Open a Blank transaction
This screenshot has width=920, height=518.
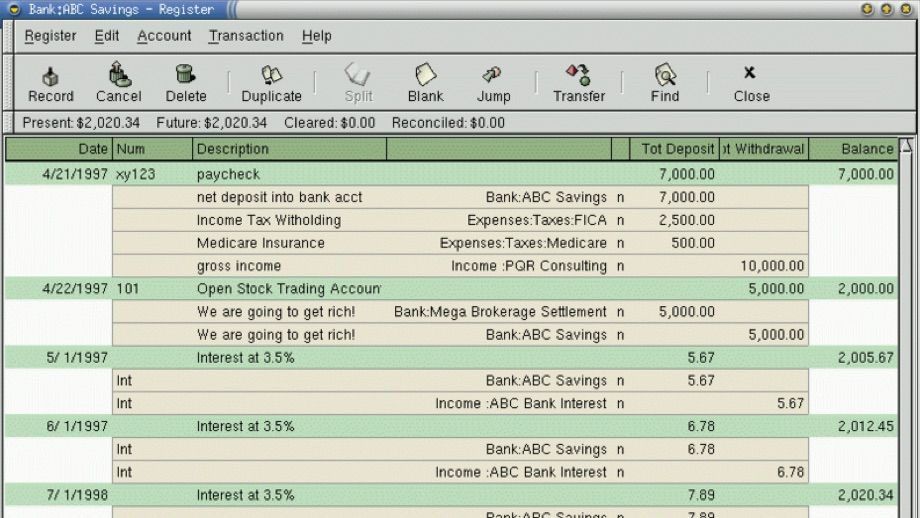(425, 83)
